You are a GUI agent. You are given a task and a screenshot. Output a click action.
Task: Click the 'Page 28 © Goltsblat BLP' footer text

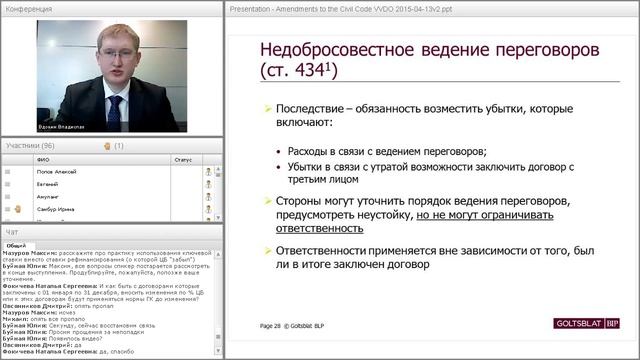[x=292, y=326]
